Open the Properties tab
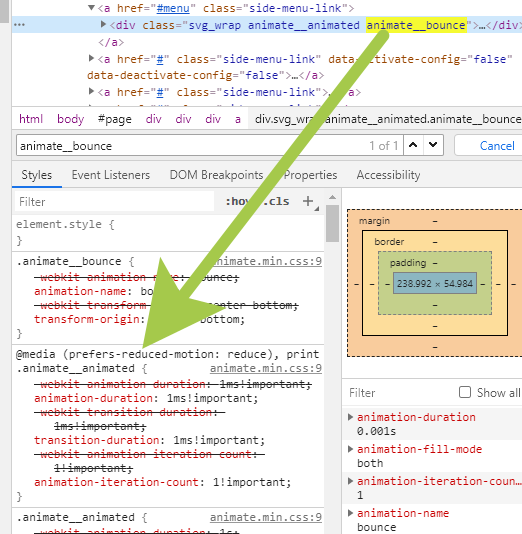 pyautogui.click(x=310, y=175)
